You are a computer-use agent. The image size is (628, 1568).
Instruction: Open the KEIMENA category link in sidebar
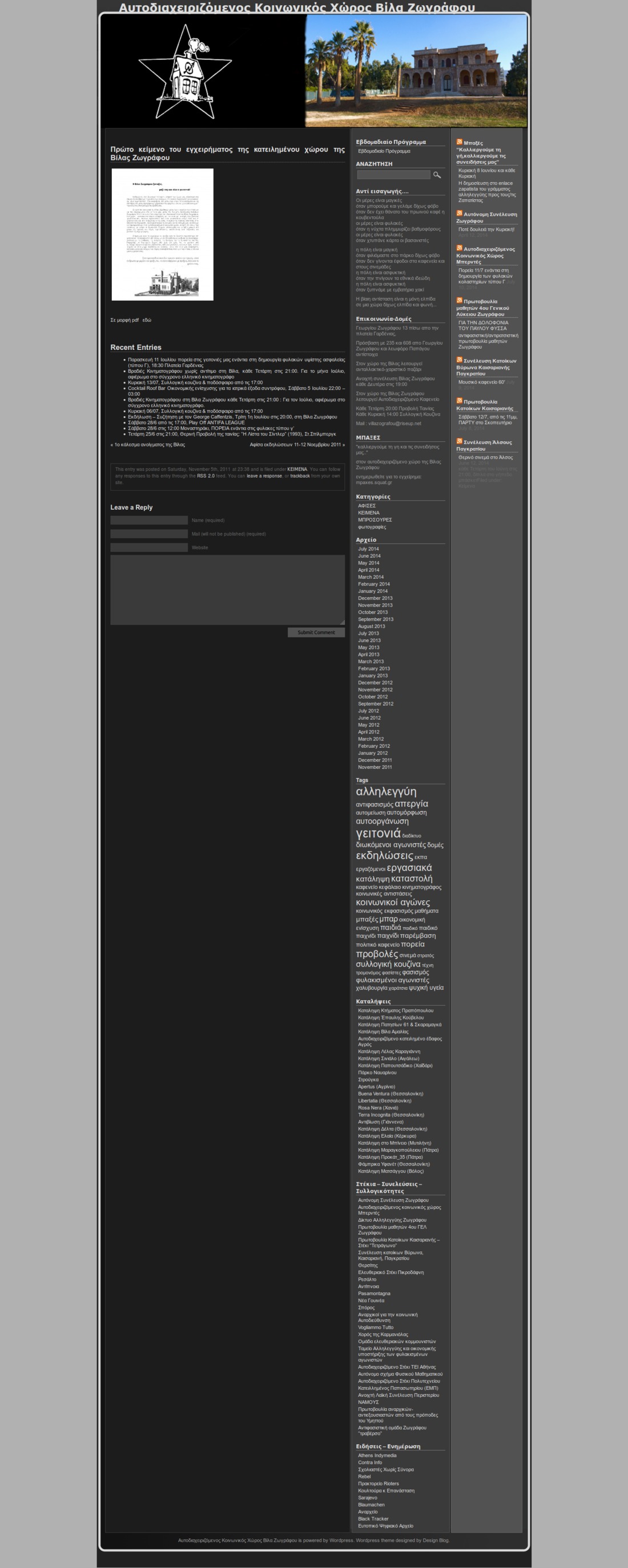[x=369, y=513]
